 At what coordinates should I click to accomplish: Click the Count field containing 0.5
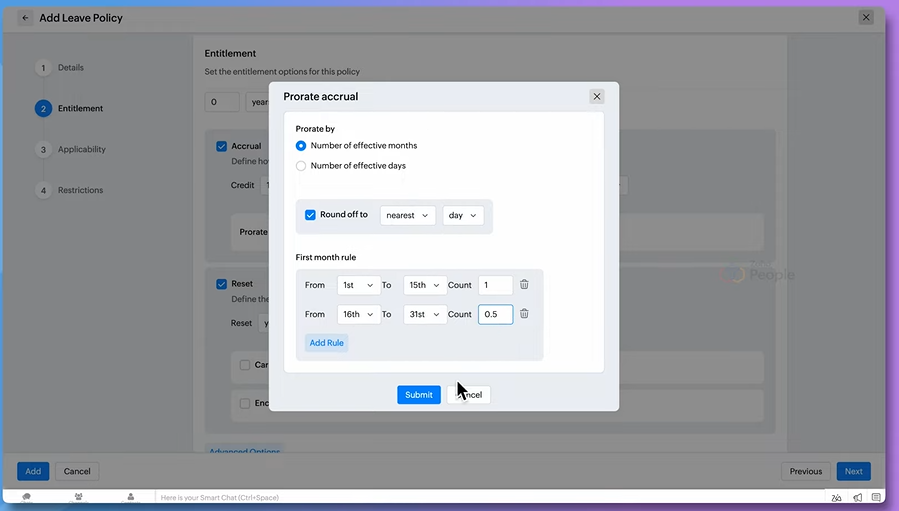tap(495, 314)
